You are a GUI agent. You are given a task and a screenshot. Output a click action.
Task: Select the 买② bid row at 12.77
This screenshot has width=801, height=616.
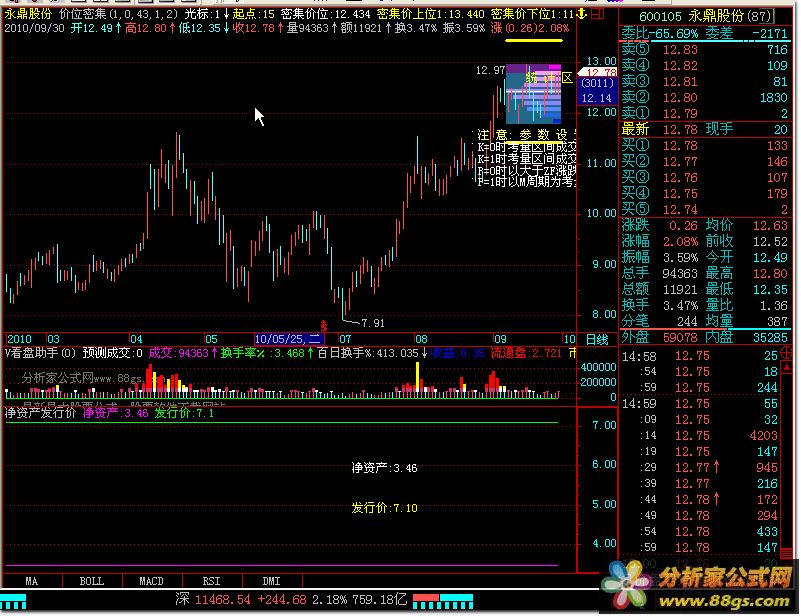coord(704,161)
